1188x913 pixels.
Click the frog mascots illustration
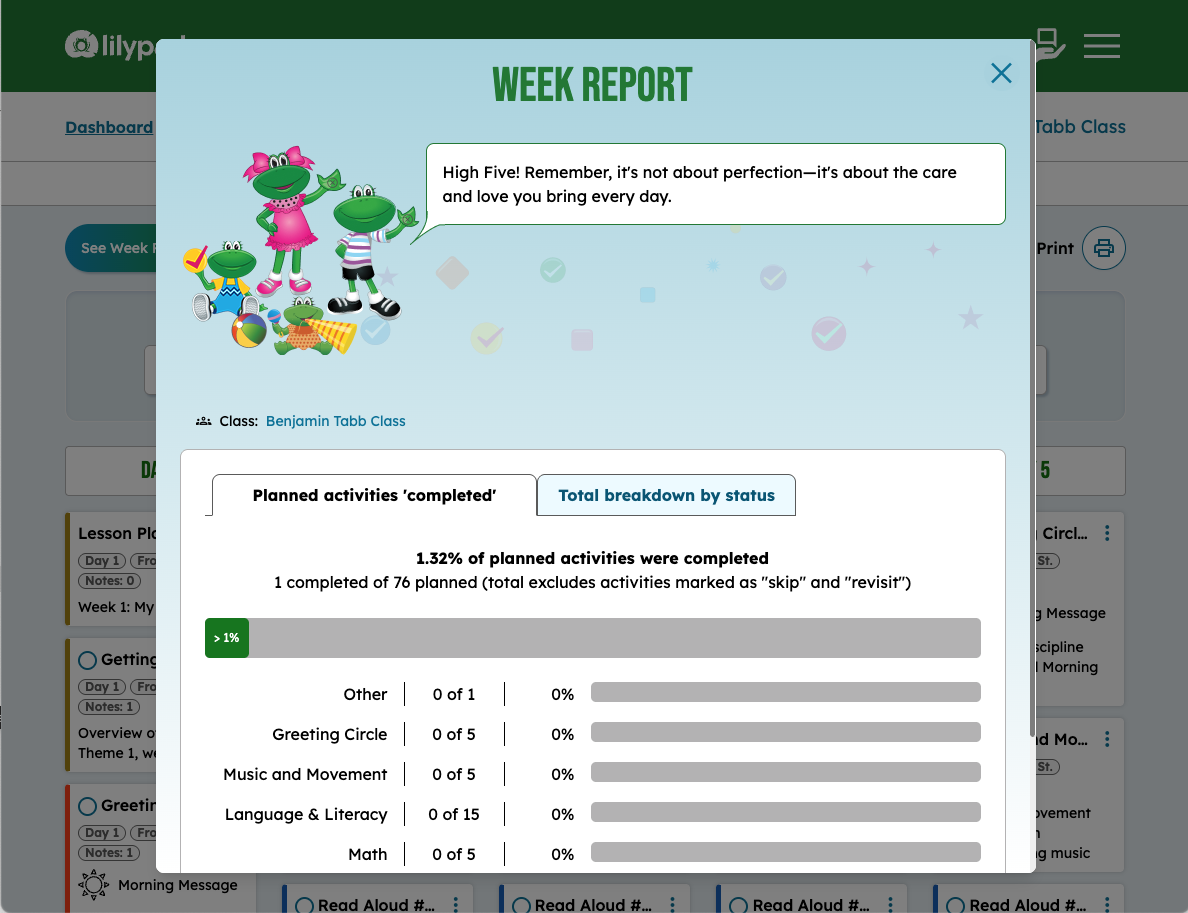[x=300, y=251]
